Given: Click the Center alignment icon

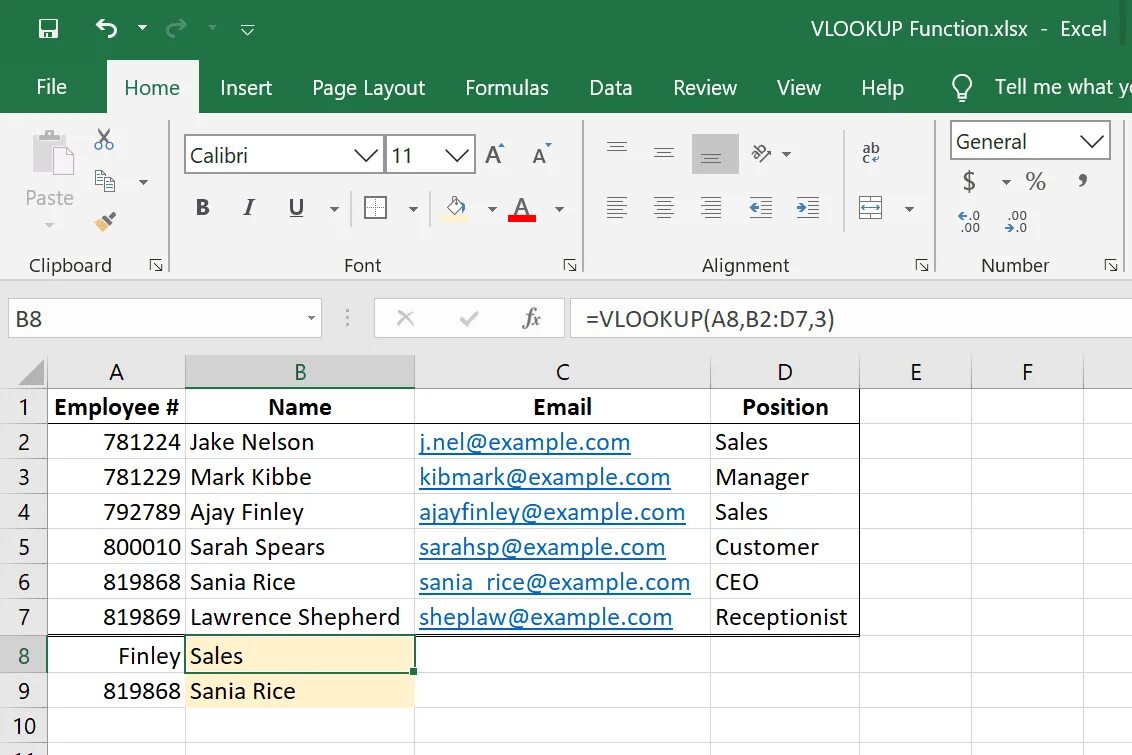Looking at the screenshot, I should 663,208.
